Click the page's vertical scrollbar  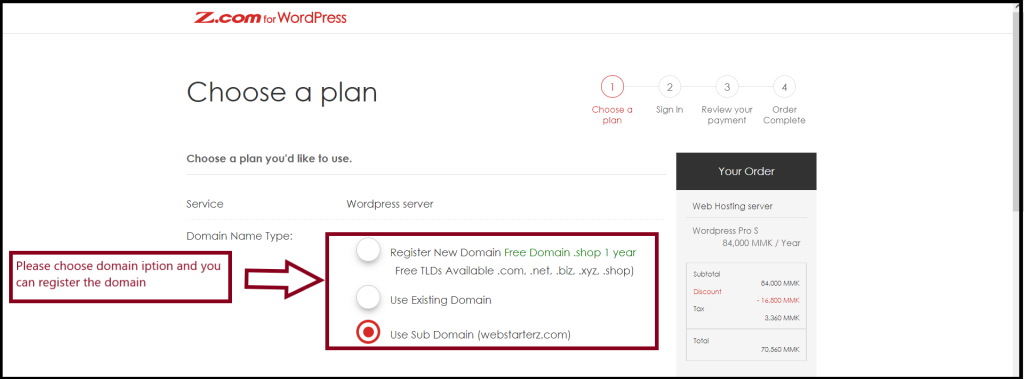(1019, 190)
